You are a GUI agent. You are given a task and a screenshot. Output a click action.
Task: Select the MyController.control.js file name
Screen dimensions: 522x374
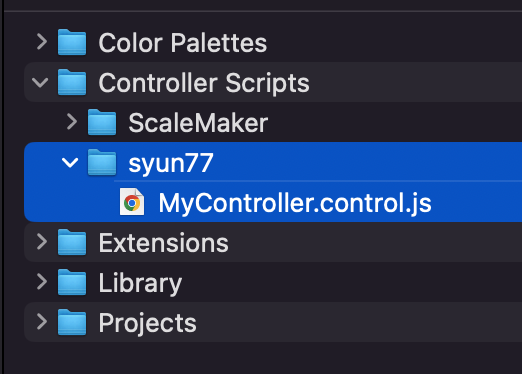pyautogui.click(x=295, y=203)
